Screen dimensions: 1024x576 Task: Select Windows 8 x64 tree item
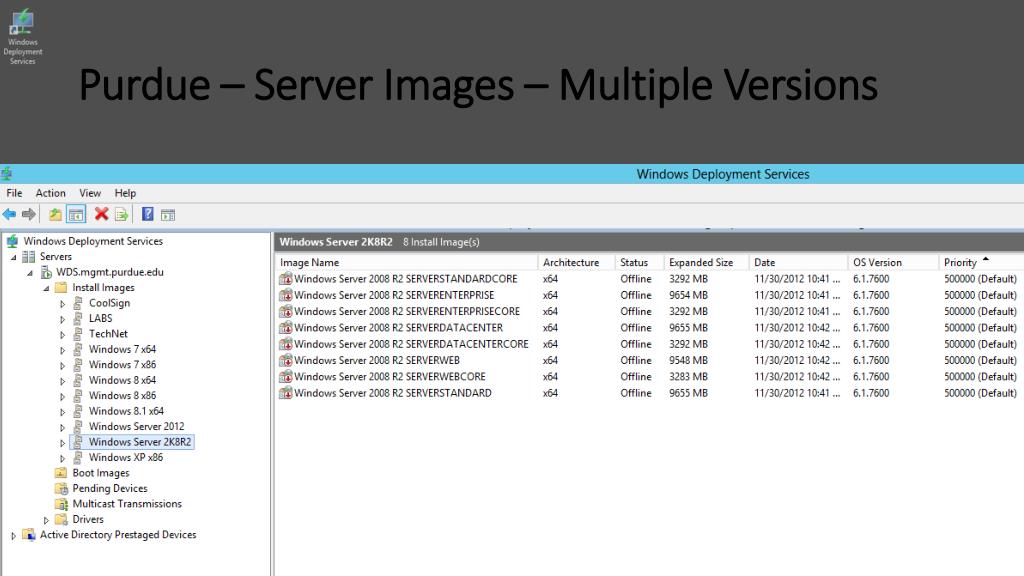tap(122, 380)
